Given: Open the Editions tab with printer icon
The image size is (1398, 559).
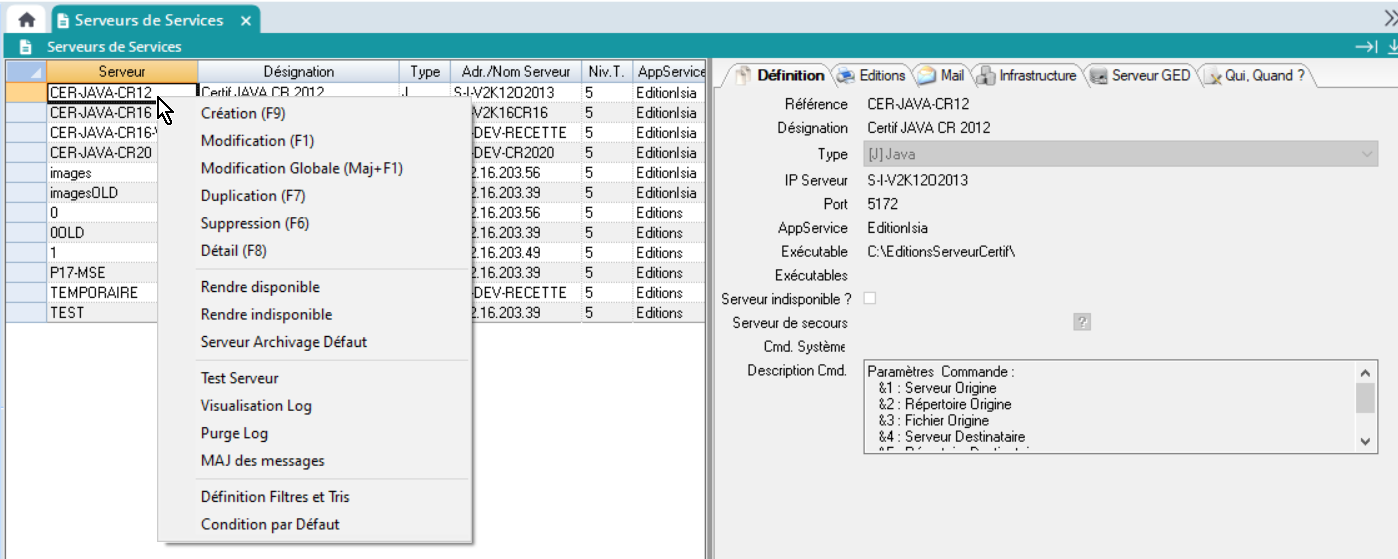Looking at the screenshot, I should 871,75.
